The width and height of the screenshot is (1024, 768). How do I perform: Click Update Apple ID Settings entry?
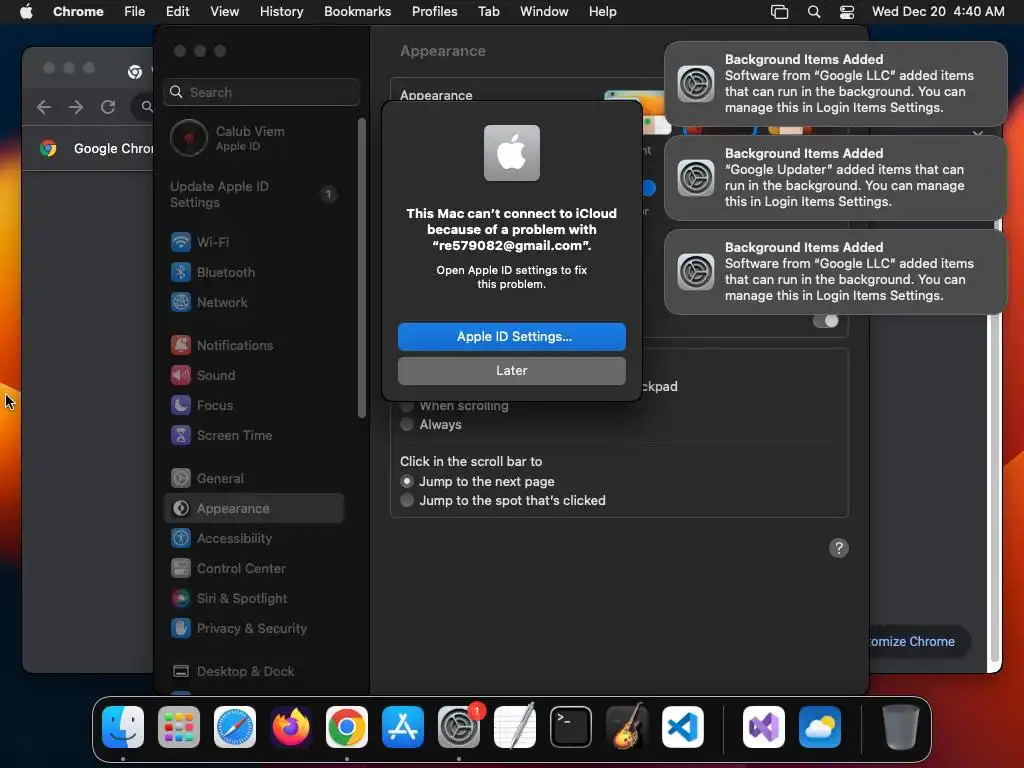pyautogui.click(x=254, y=195)
